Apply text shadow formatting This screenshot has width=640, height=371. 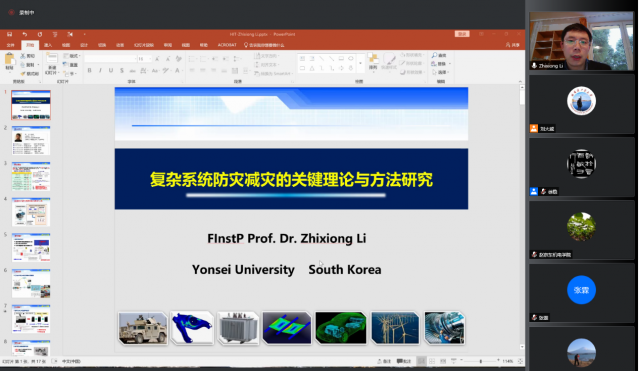click(122, 71)
